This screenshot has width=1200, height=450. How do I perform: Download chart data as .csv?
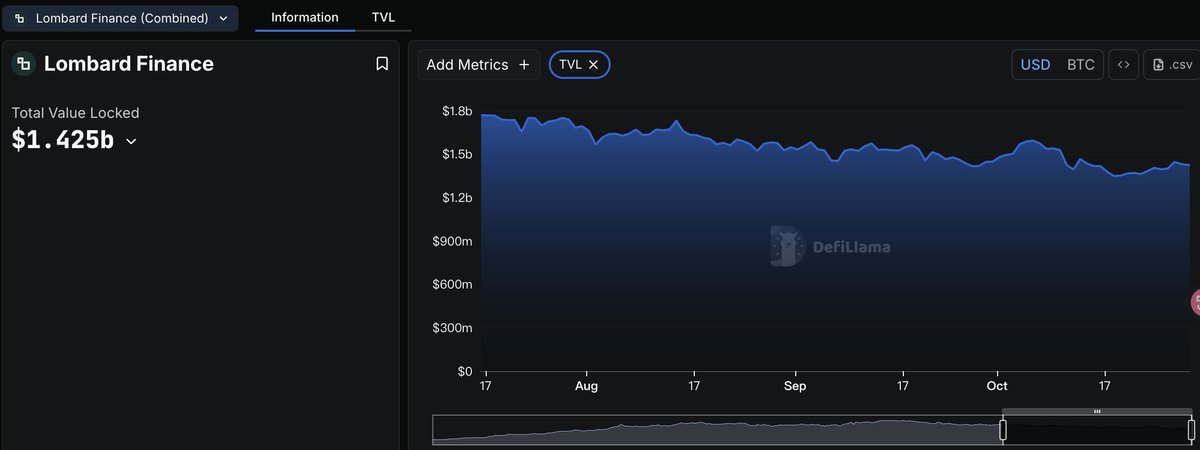[x=1172, y=65]
